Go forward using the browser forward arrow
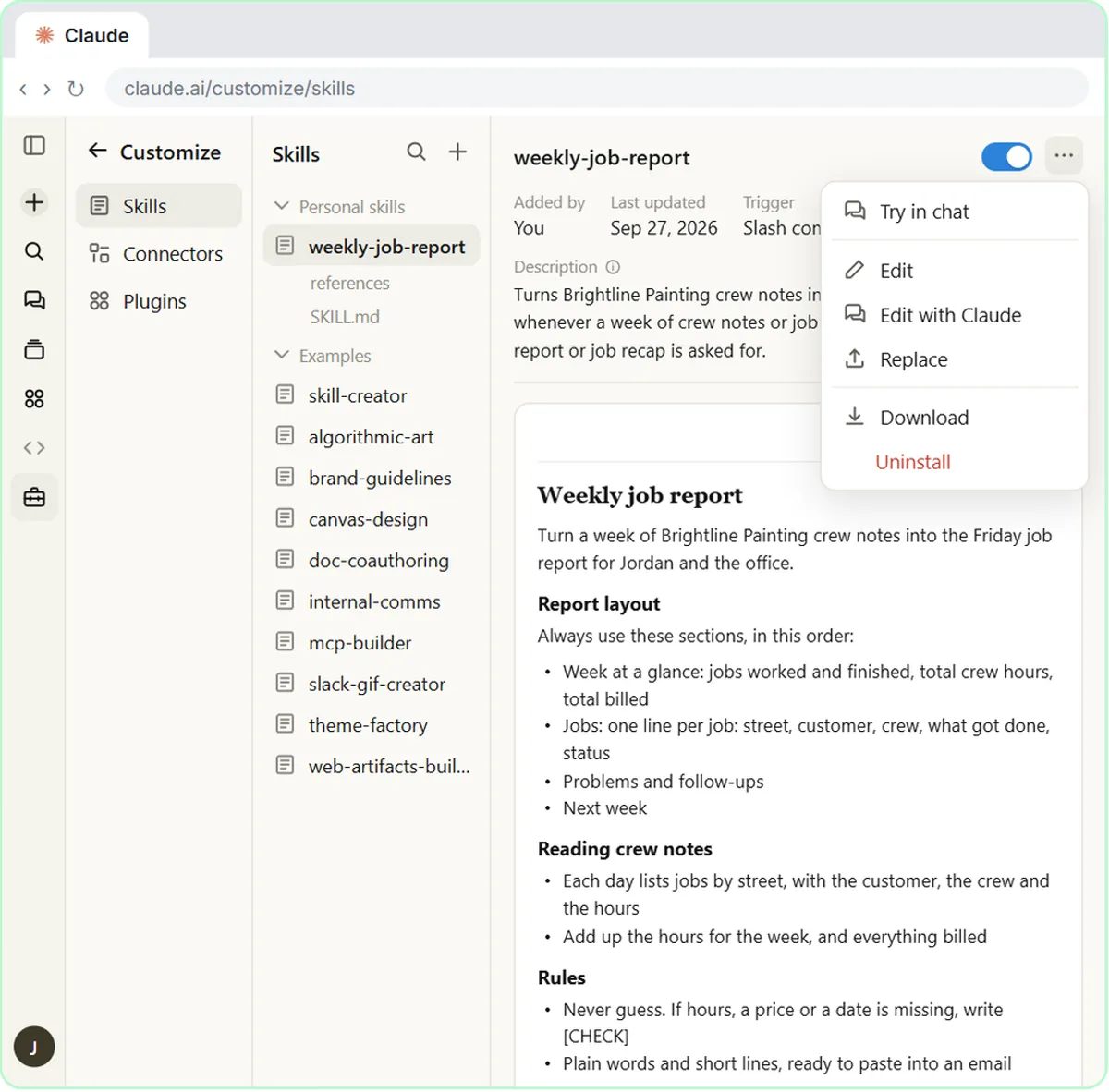Screen dimensions: 1109x1092 click(x=46, y=89)
